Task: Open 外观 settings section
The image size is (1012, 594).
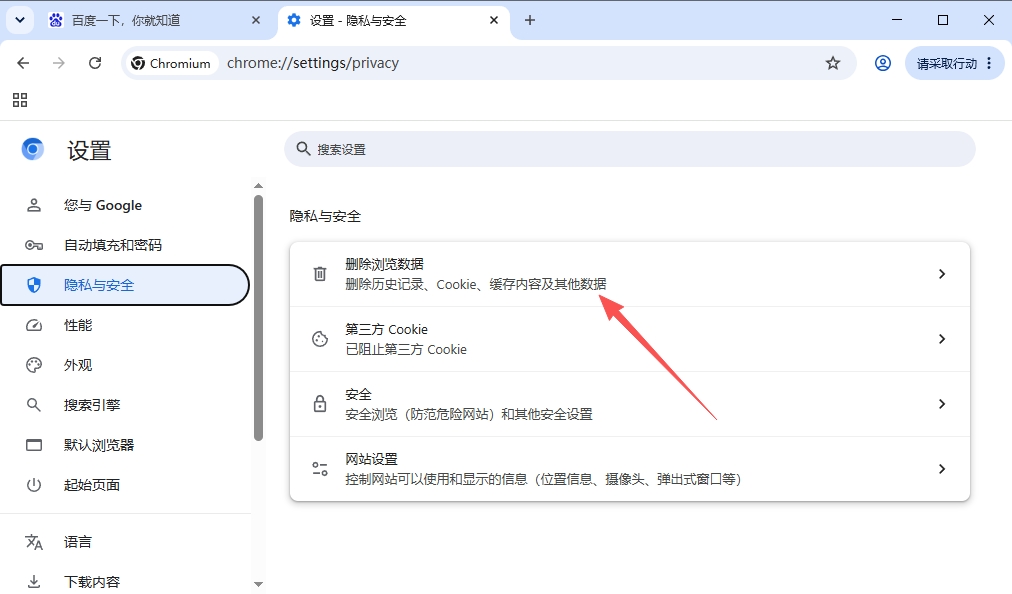Action: click(x=125, y=365)
